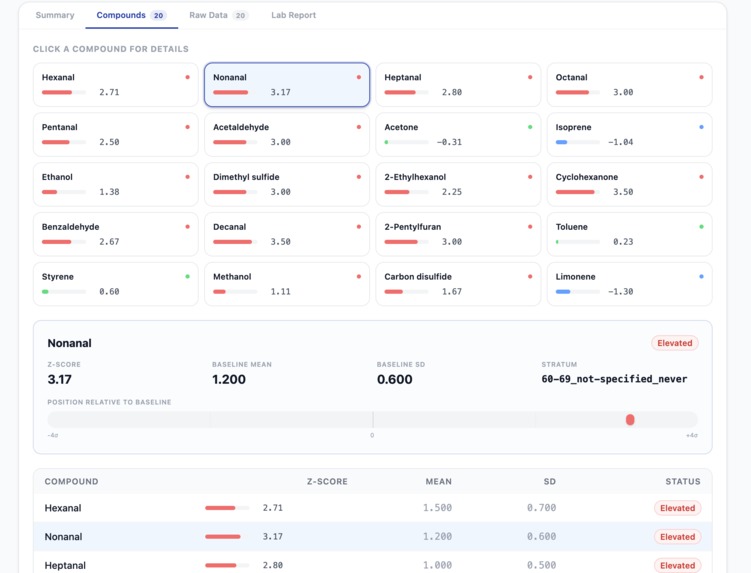This screenshot has height=573, width=751.
Task: Select the Acetone compound card
Action: (458, 135)
